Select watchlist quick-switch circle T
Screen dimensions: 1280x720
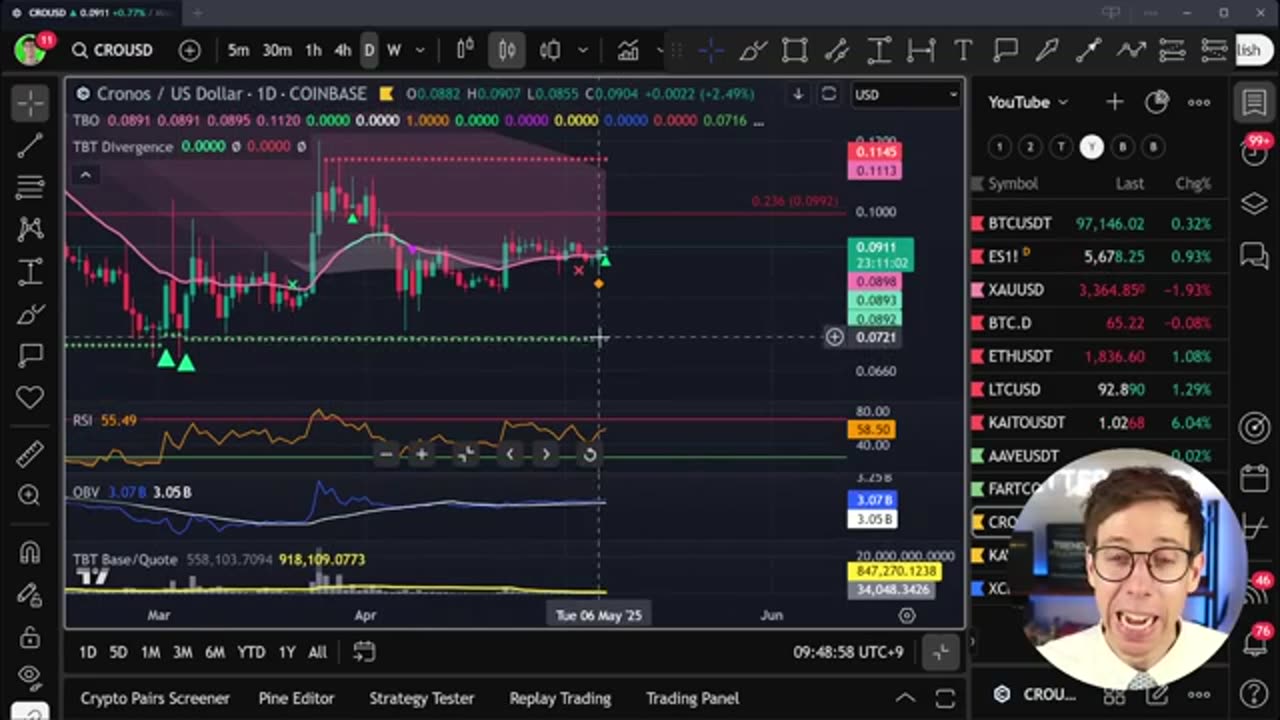pos(1060,147)
